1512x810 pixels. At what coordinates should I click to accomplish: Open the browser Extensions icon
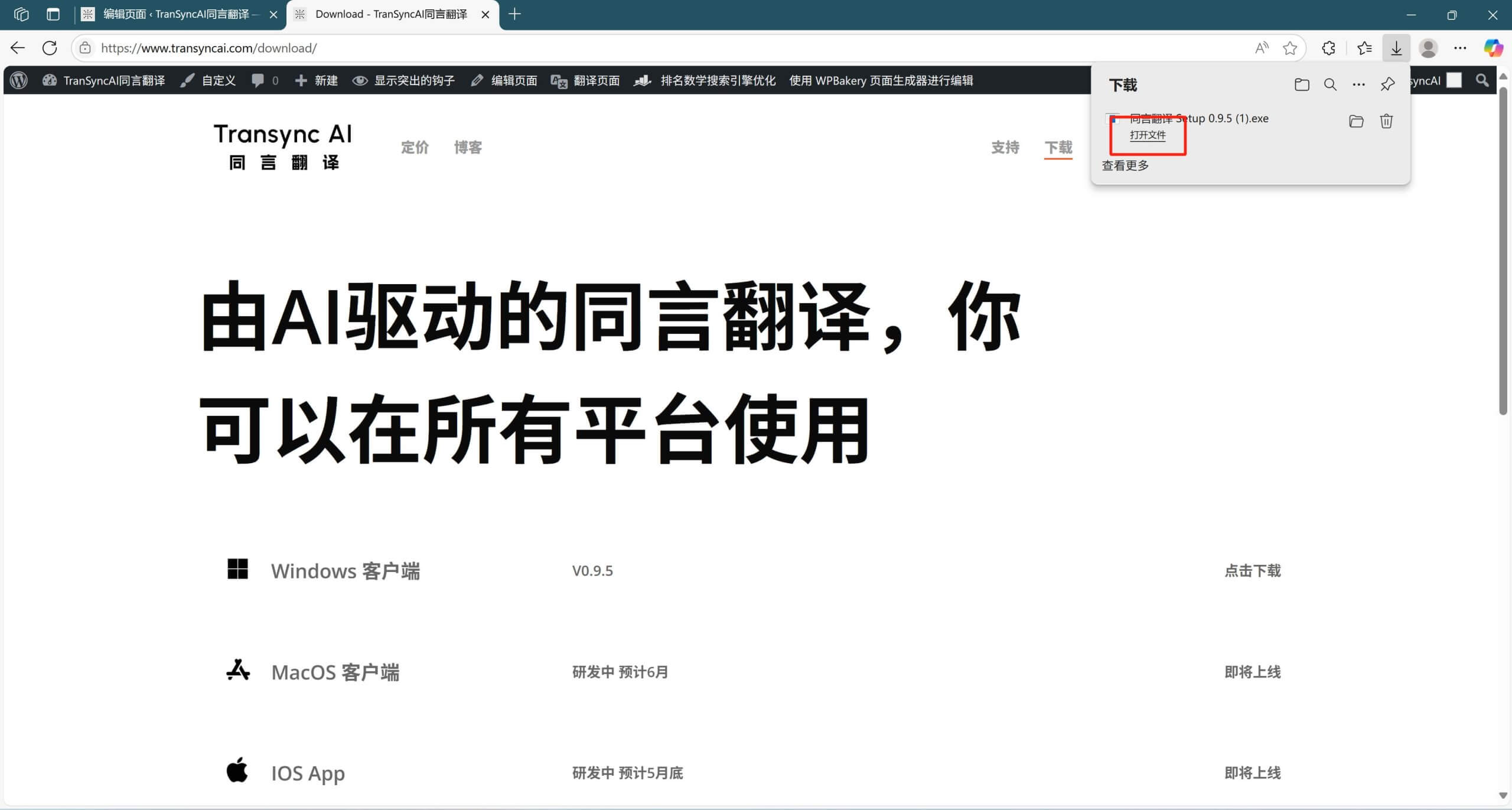pos(1329,48)
